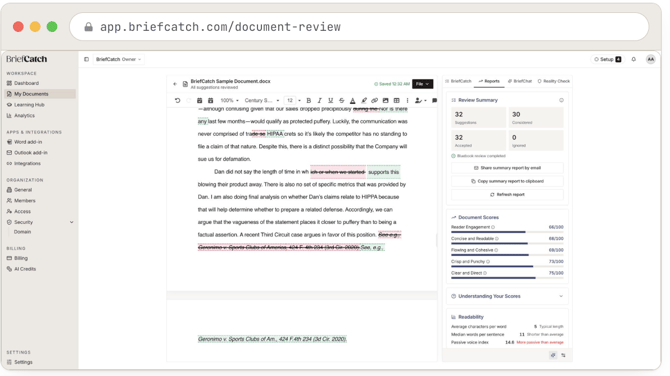Open Billing in the sidebar
The image size is (670, 376).
pyautogui.click(x=41, y=258)
